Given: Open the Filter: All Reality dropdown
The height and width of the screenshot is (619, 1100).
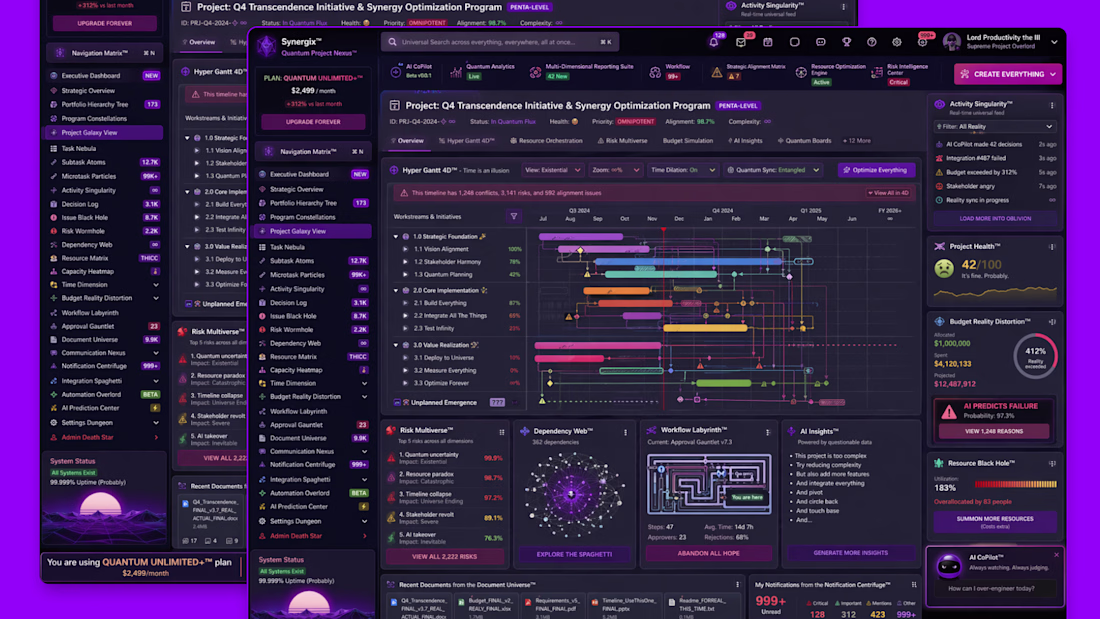Looking at the screenshot, I should pos(994,126).
